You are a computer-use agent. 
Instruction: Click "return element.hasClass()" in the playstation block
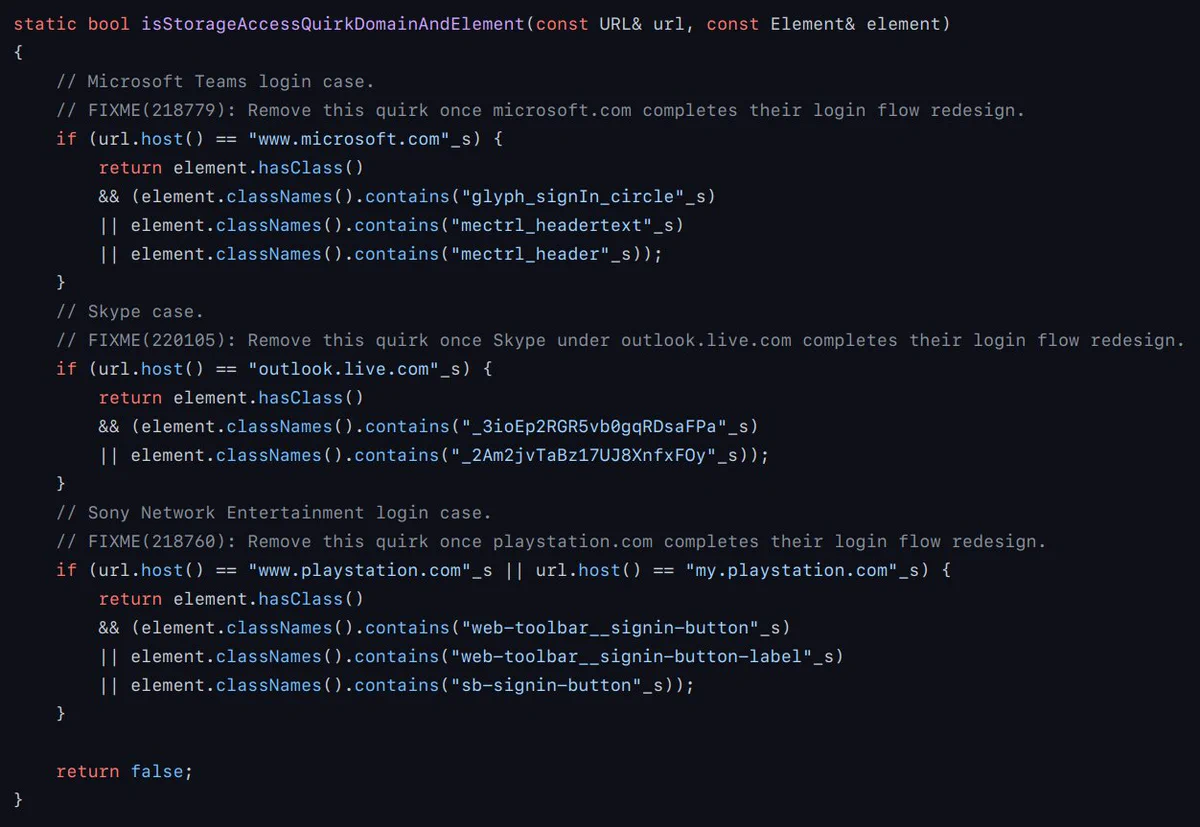coord(231,598)
